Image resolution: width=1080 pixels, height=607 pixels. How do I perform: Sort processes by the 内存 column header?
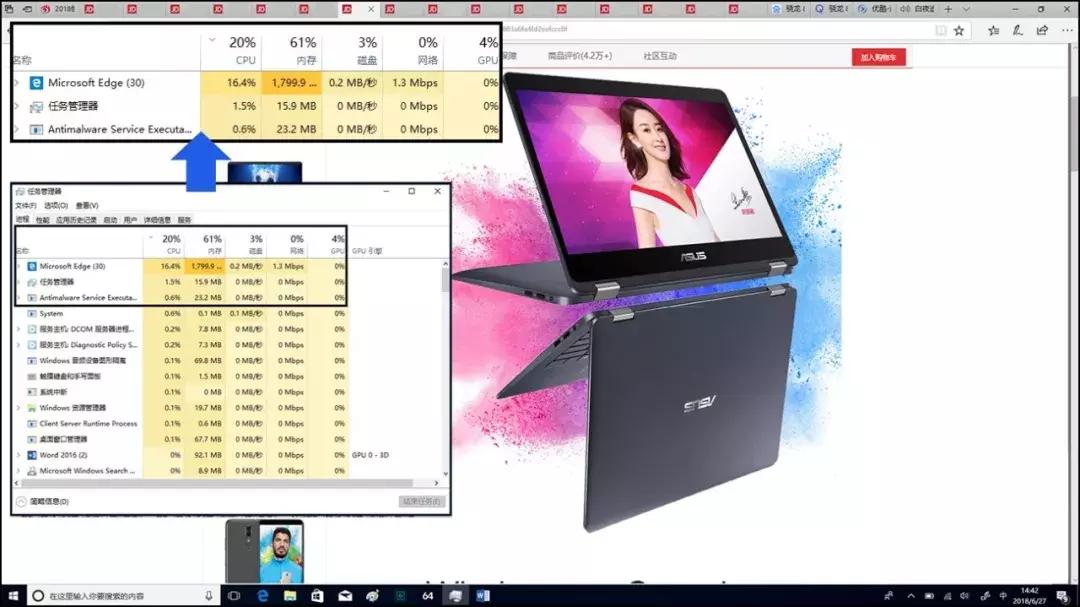[x=205, y=244]
